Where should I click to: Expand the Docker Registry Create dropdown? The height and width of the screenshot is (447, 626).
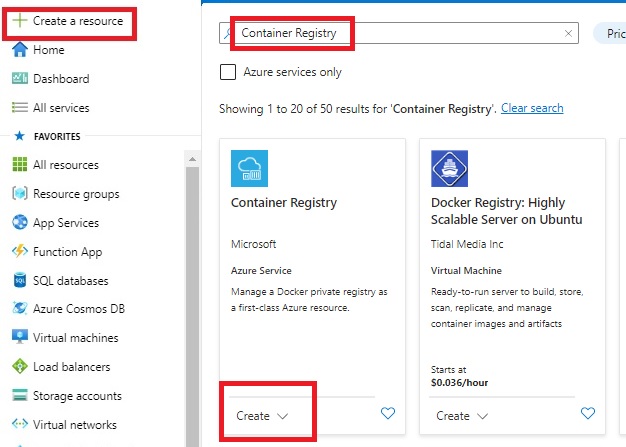[x=462, y=415]
